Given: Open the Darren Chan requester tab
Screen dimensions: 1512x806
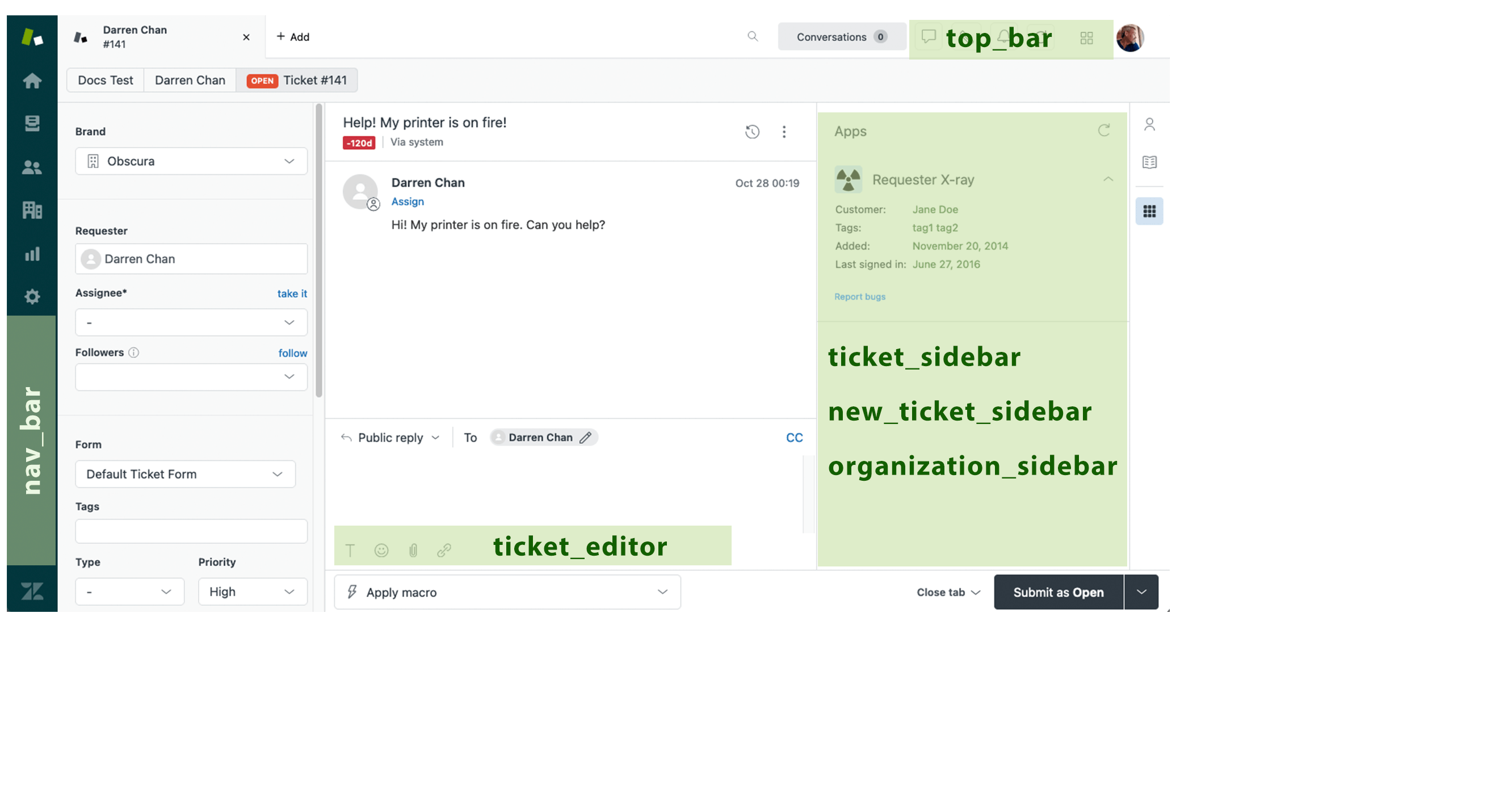Looking at the screenshot, I should pos(189,80).
